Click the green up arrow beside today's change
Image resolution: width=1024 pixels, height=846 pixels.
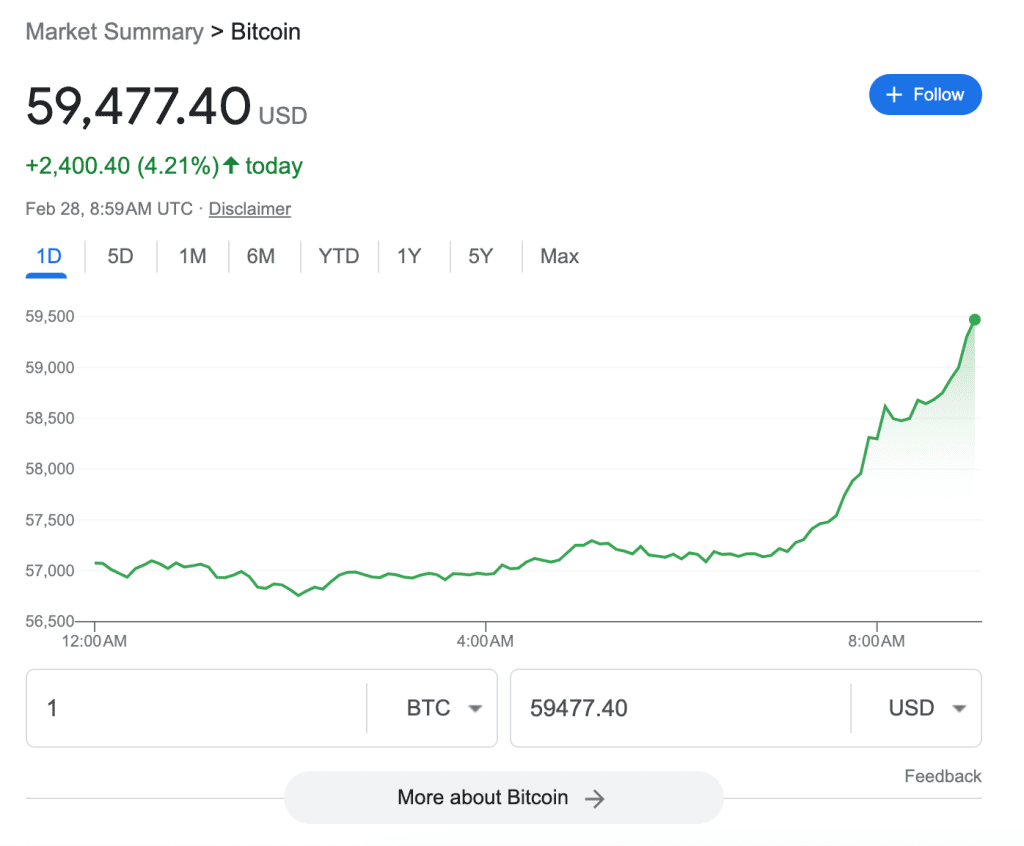coord(230,165)
